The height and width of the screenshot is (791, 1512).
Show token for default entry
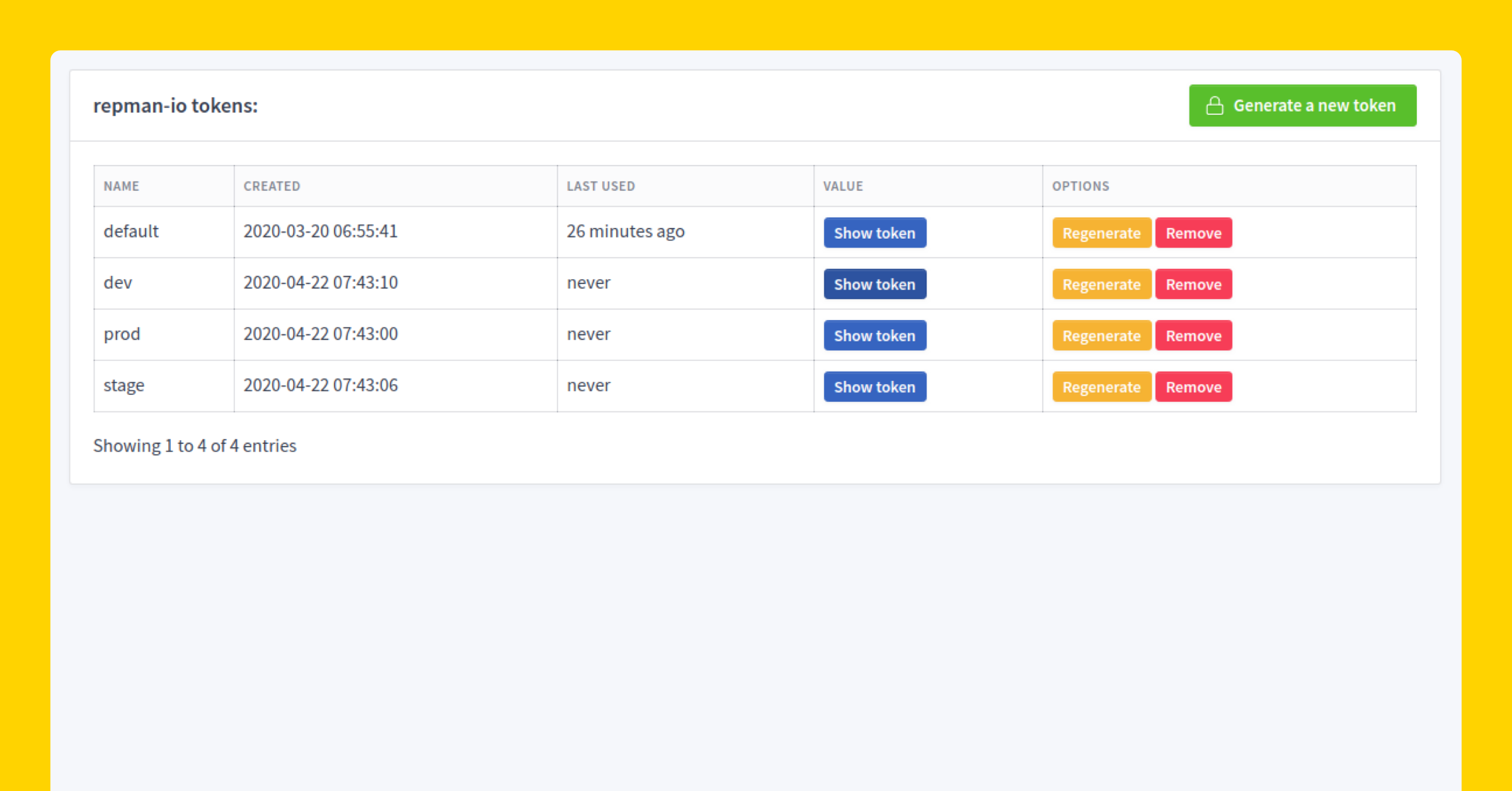tap(874, 233)
